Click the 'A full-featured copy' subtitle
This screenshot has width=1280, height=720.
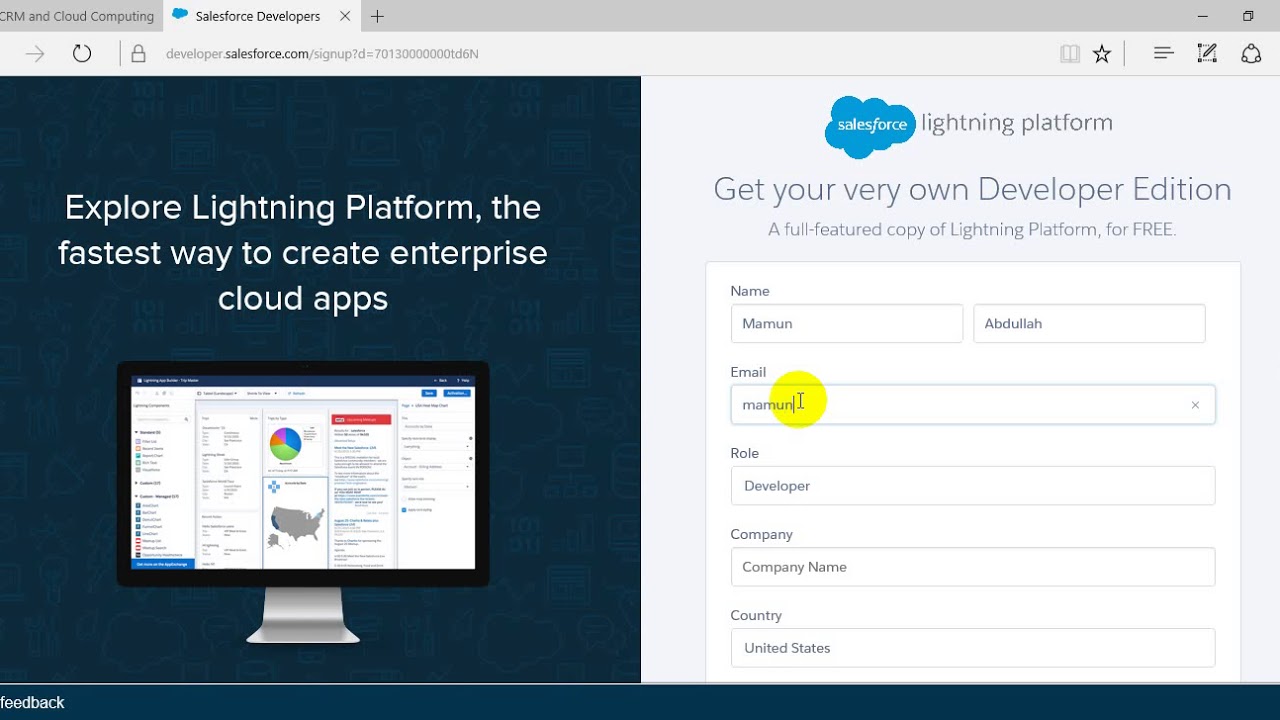tap(972, 230)
